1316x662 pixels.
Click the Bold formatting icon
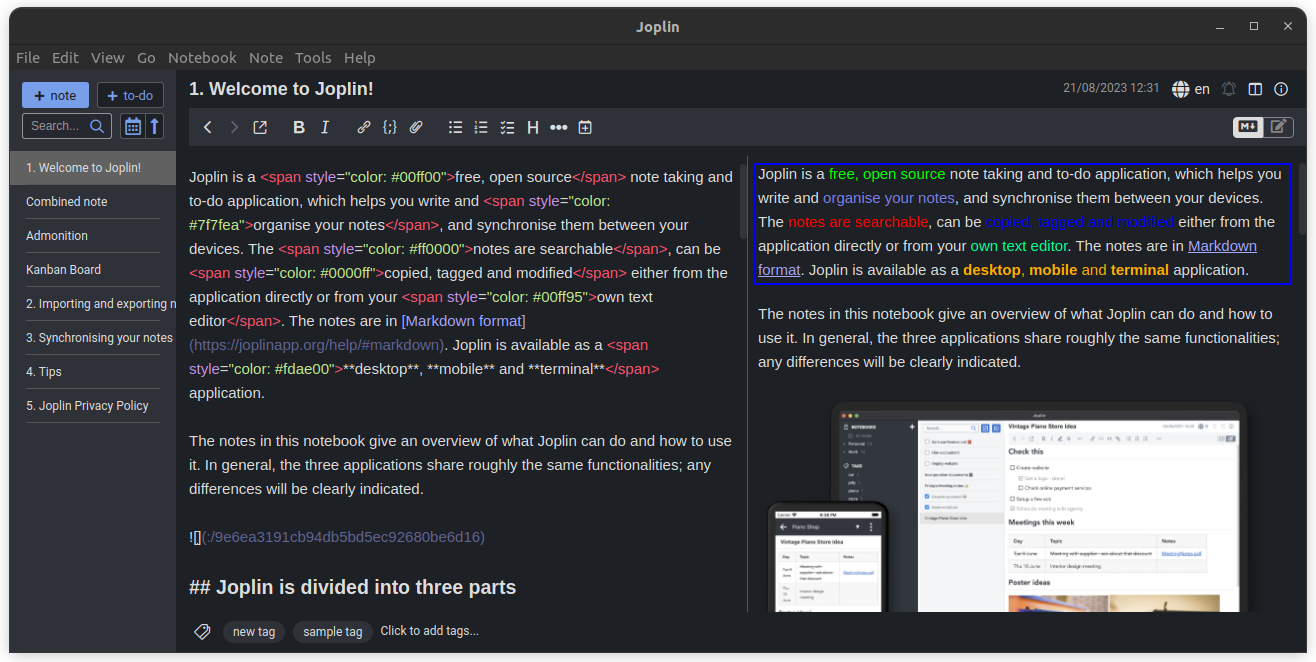(x=299, y=127)
